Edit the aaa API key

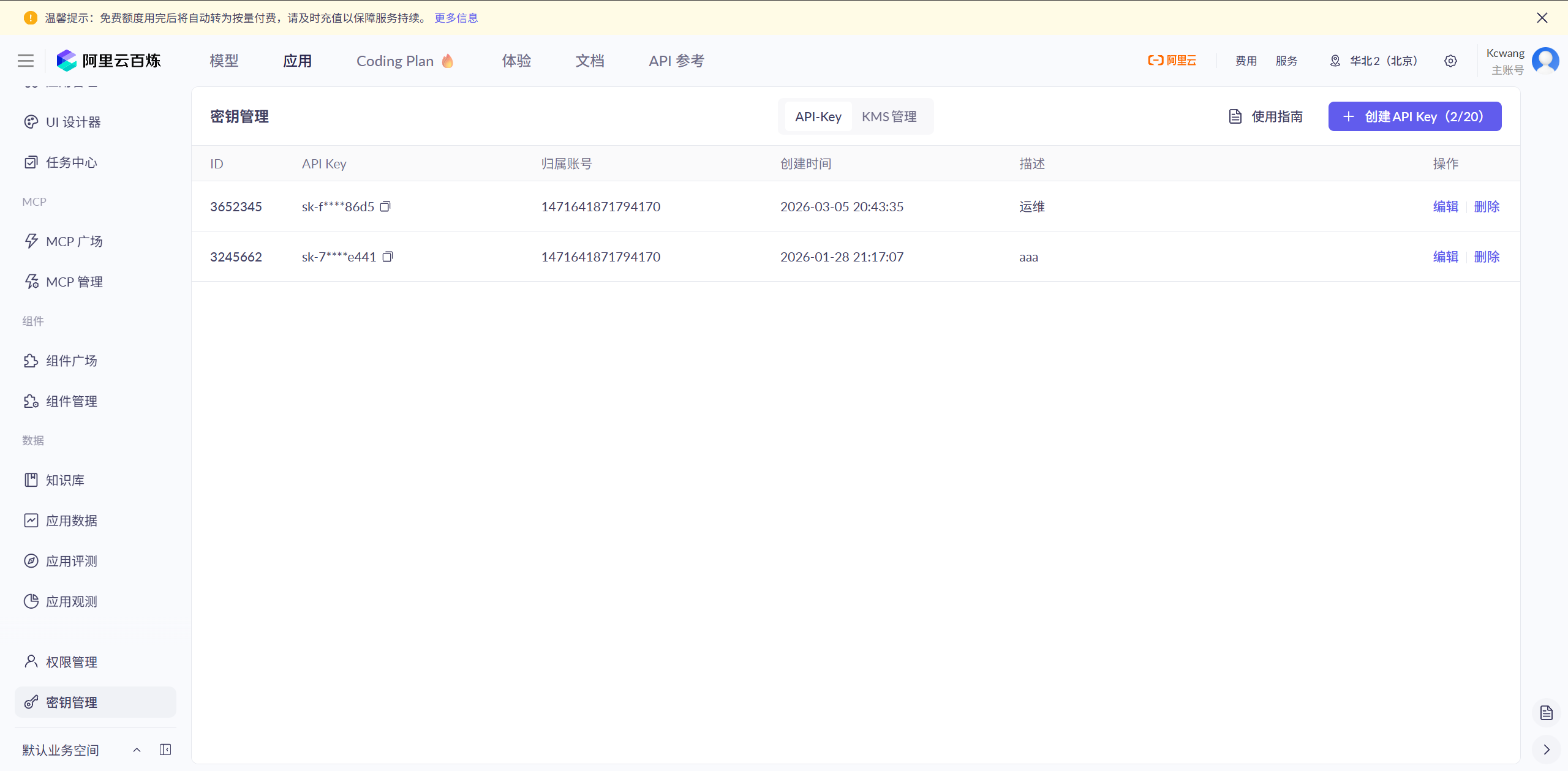click(x=1445, y=257)
